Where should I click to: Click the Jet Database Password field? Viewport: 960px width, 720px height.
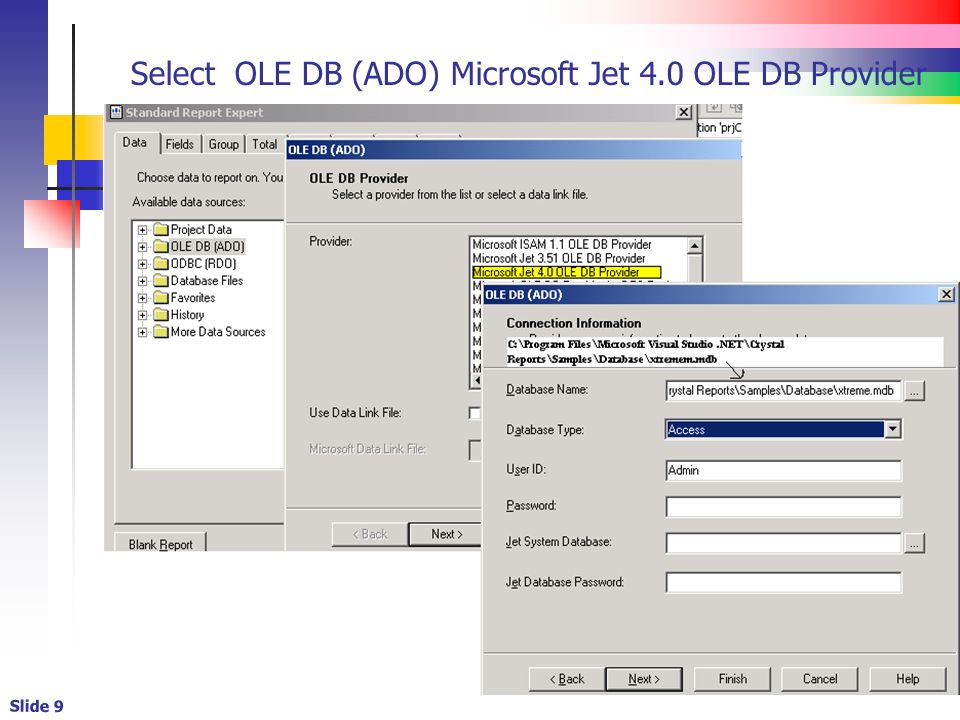[783, 582]
